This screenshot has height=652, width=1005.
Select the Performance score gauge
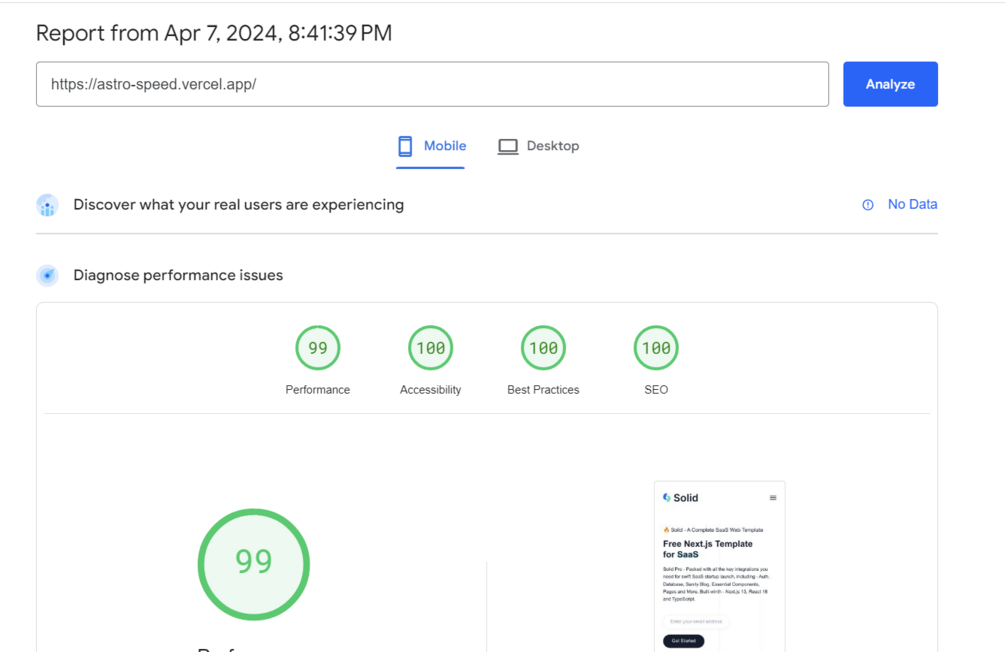pyautogui.click(x=318, y=348)
